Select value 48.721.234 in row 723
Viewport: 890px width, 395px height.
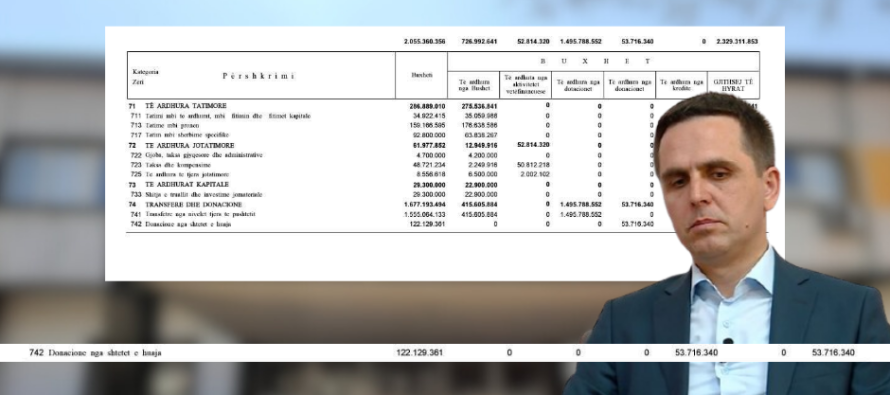tap(429, 165)
